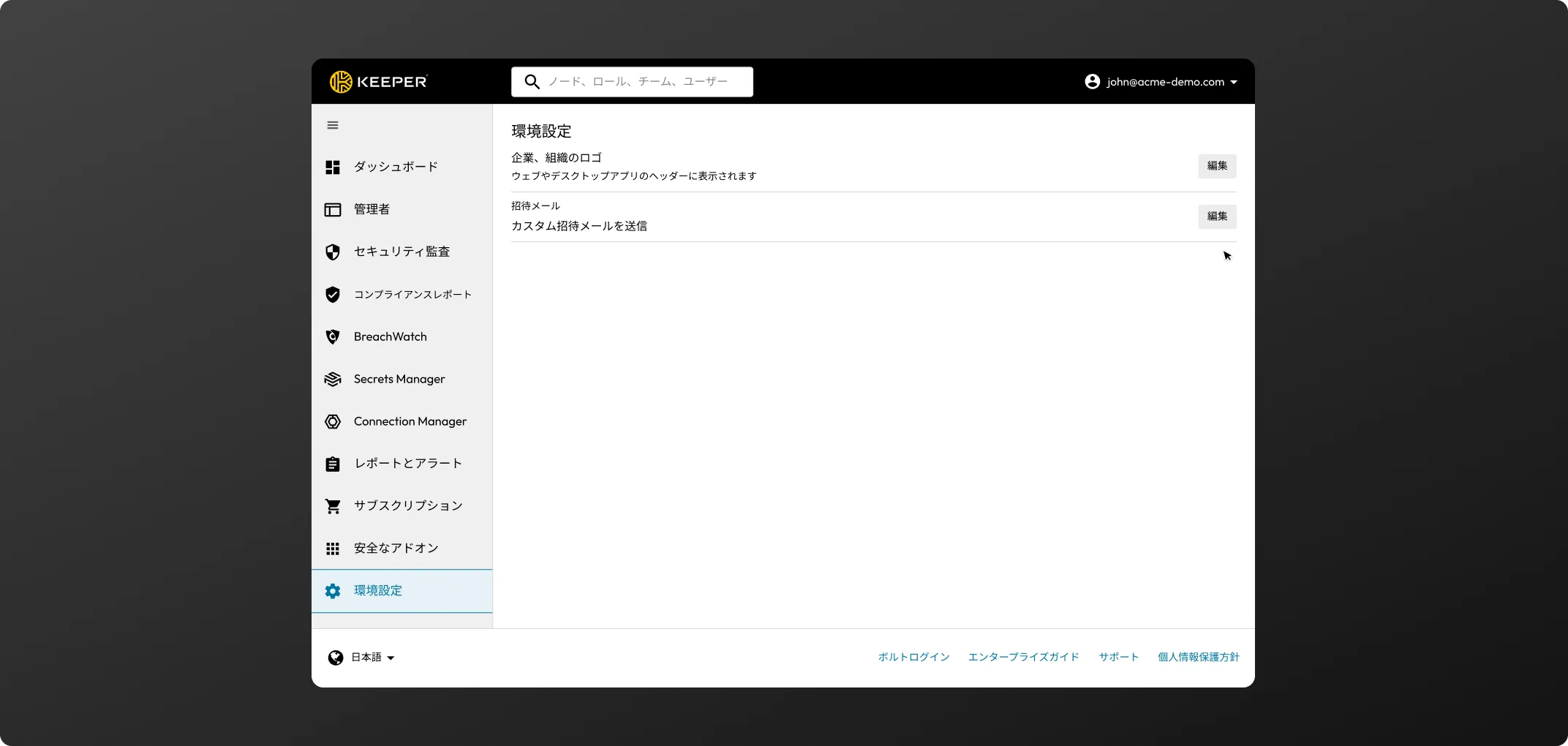Edit the 招待メール setting

[1217, 216]
